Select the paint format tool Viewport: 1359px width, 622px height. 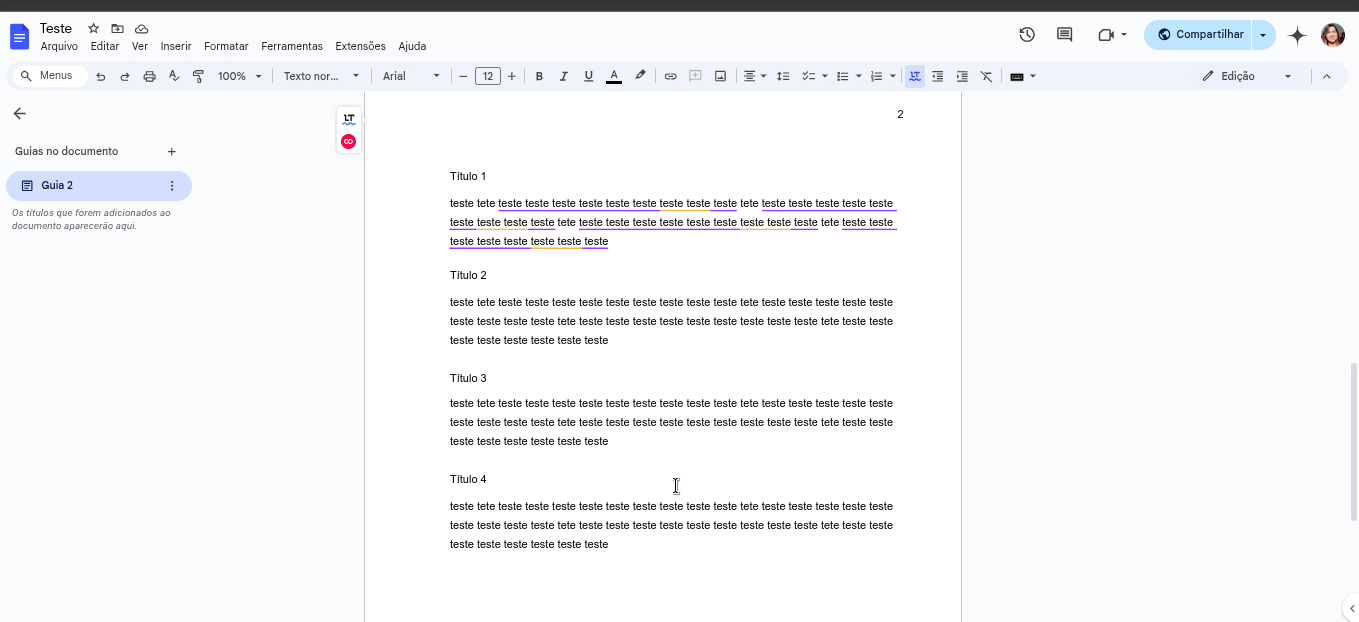tap(197, 75)
